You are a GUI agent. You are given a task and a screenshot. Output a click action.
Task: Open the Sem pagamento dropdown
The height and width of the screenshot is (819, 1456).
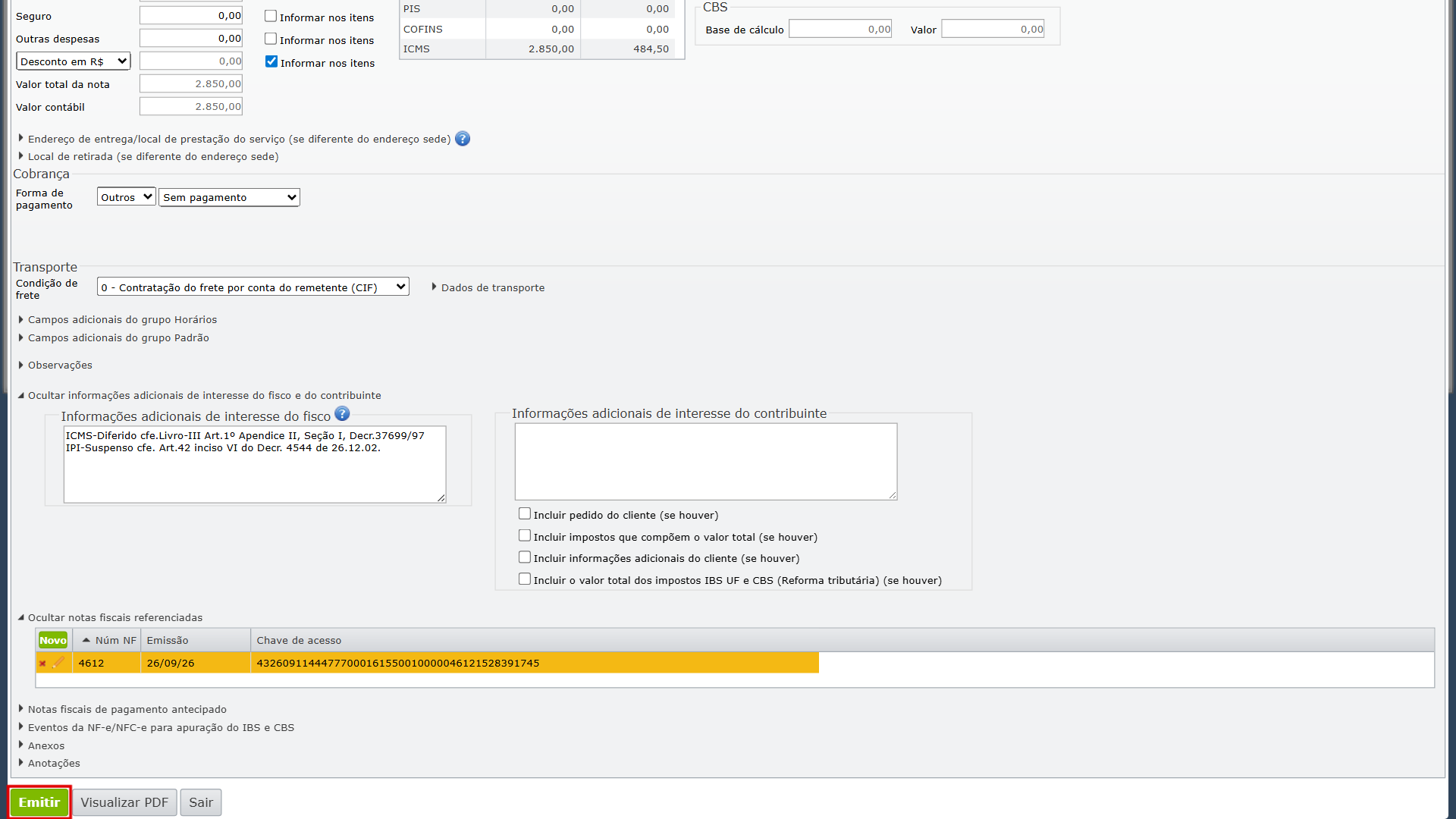230,197
